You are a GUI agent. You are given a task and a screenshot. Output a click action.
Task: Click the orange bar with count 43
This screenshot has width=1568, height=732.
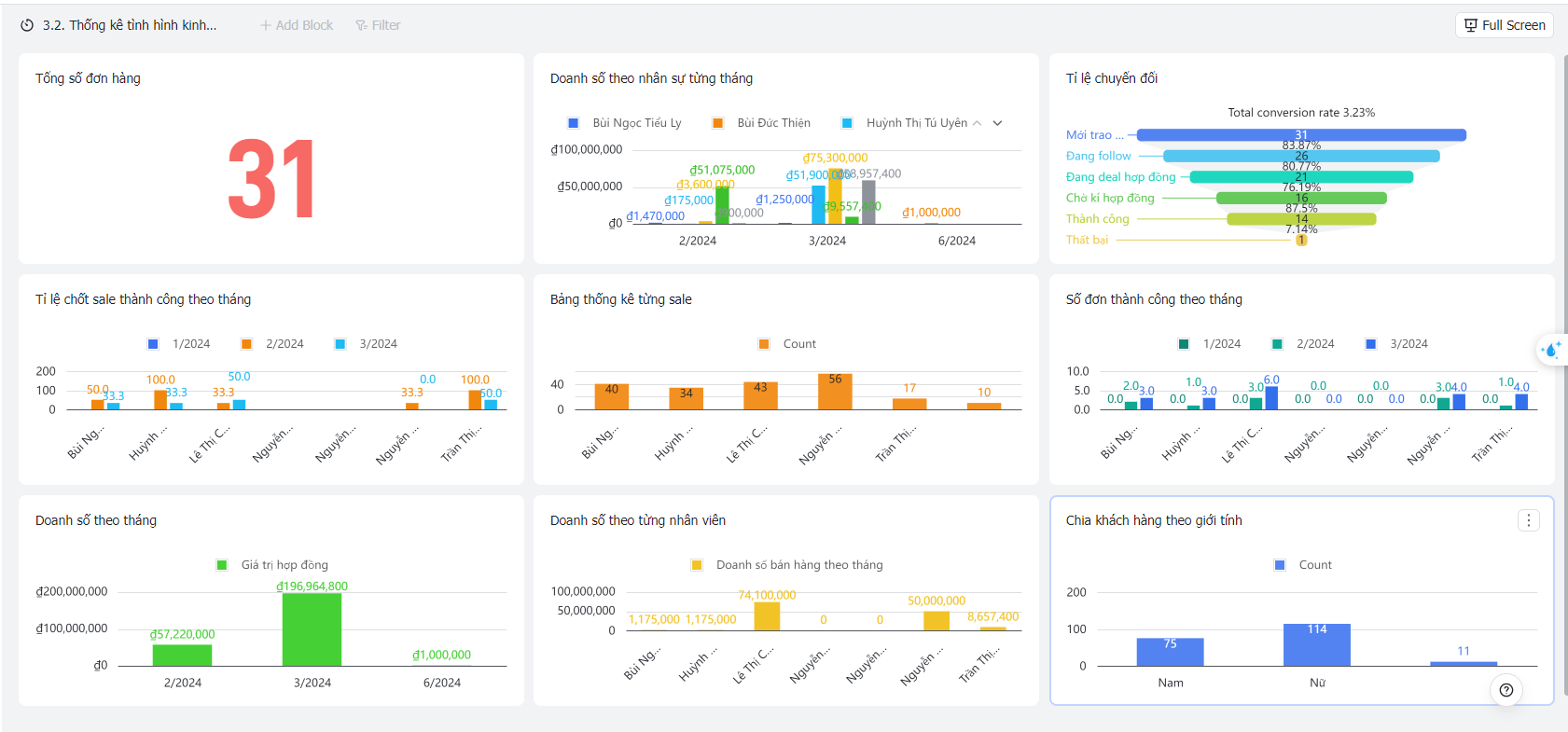coord(760,395)
